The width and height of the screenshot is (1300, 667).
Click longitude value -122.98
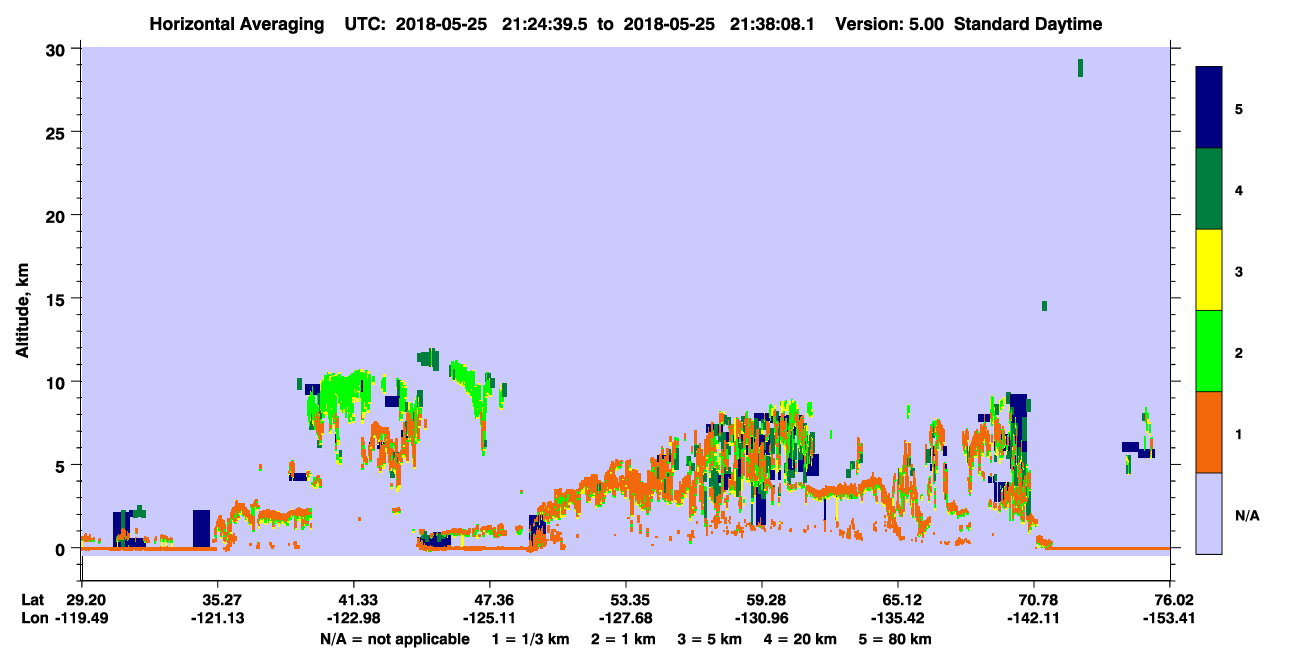pos(353,619)
